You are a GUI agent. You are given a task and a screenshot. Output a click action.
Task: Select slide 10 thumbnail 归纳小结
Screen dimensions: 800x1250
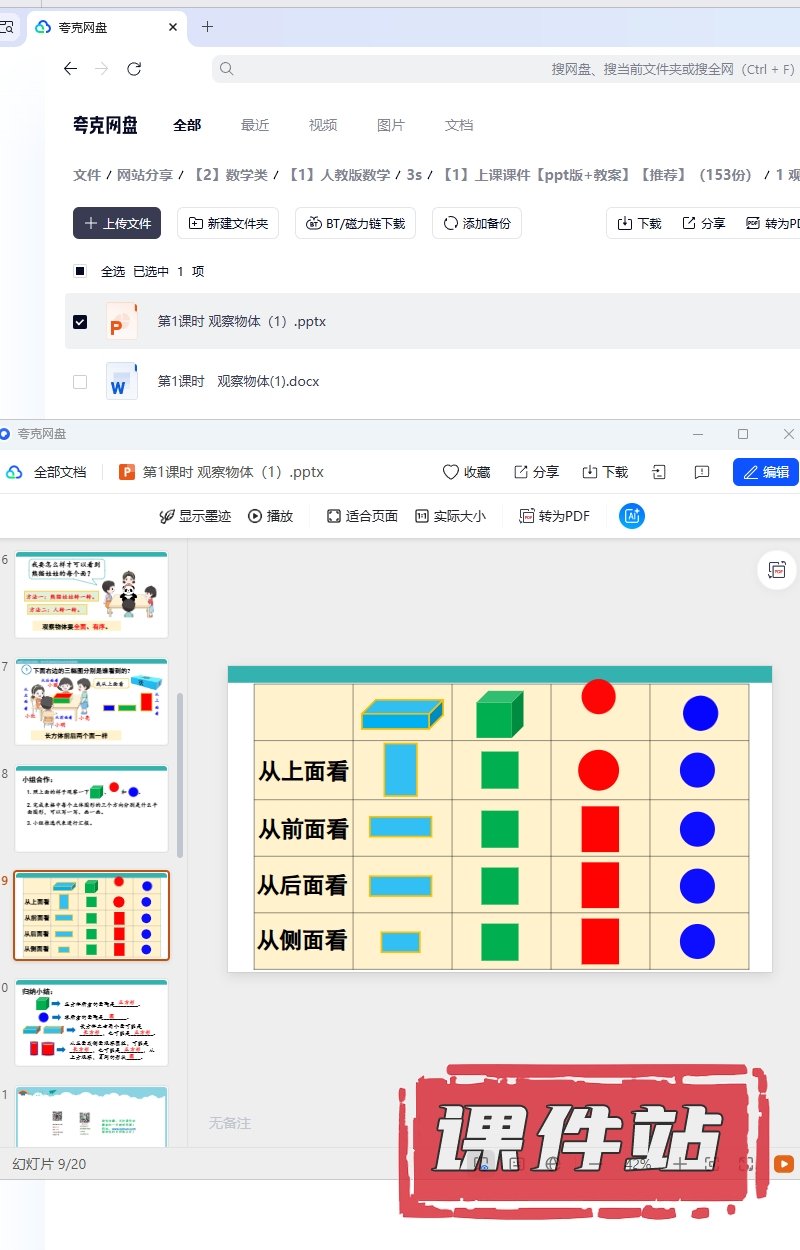click(91, 1022)
